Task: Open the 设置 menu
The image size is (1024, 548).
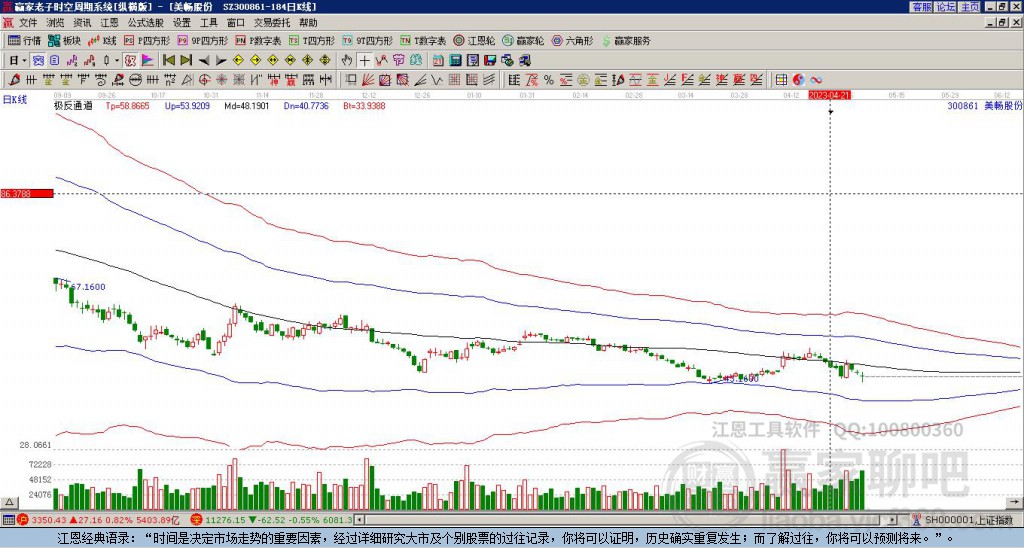Action: click(x=182, y=23)
